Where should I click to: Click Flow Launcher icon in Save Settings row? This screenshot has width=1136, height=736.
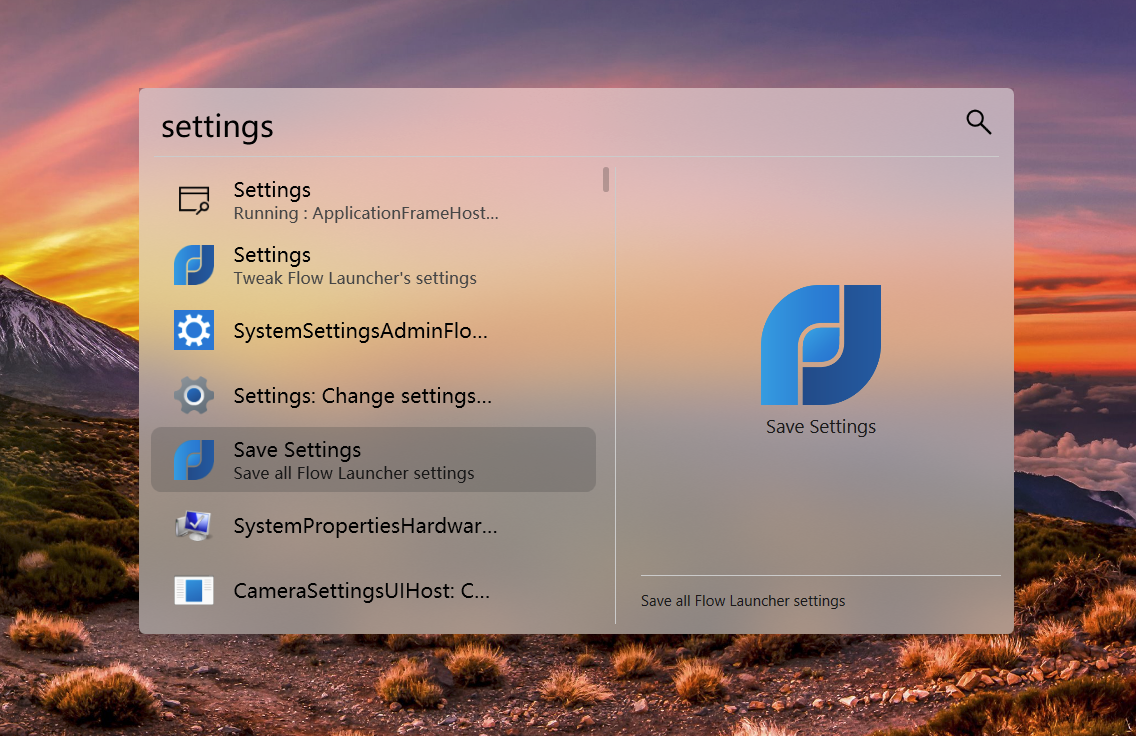click(193, 460)
